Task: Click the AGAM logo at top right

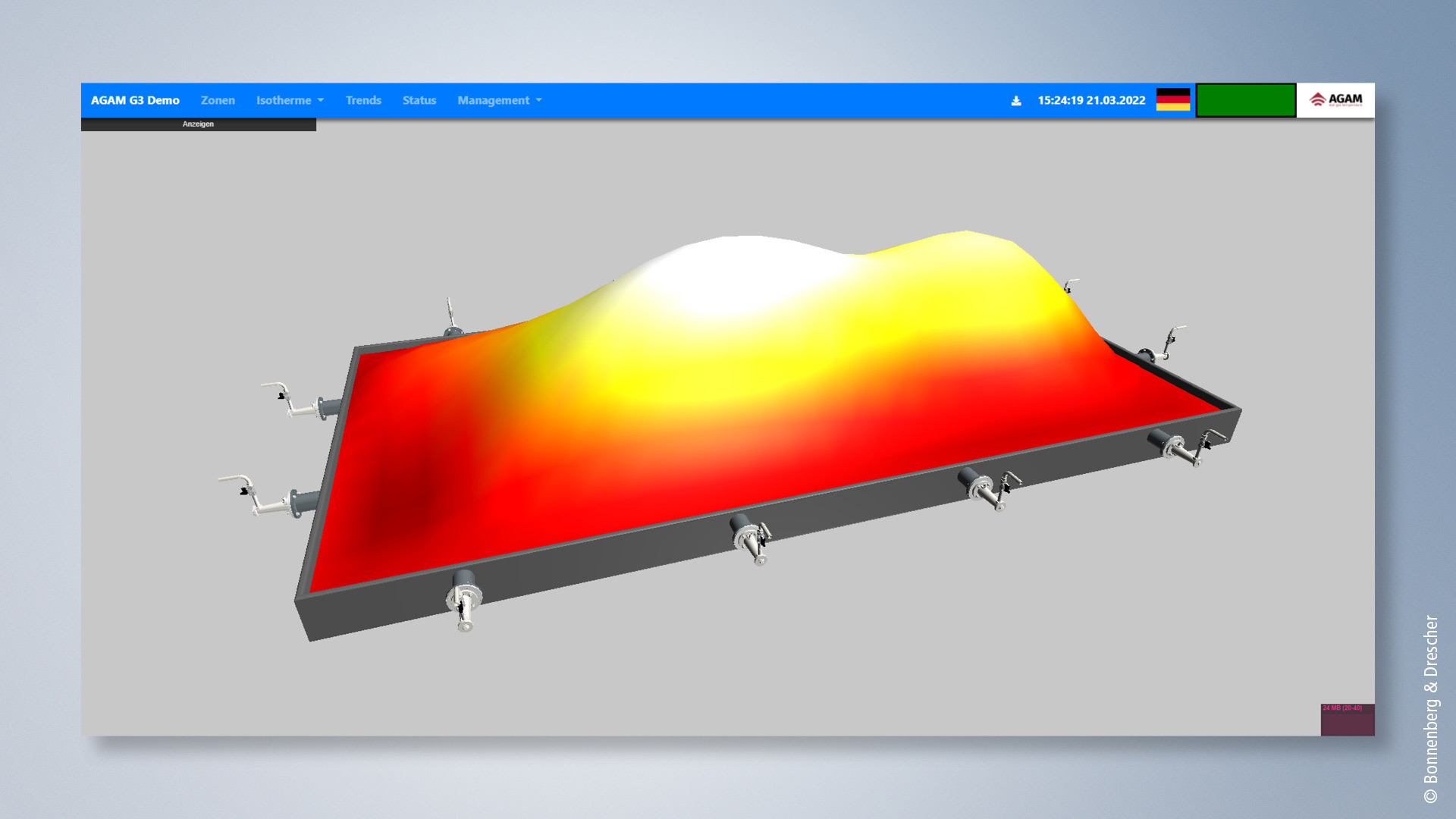Action: (1335, 100)
